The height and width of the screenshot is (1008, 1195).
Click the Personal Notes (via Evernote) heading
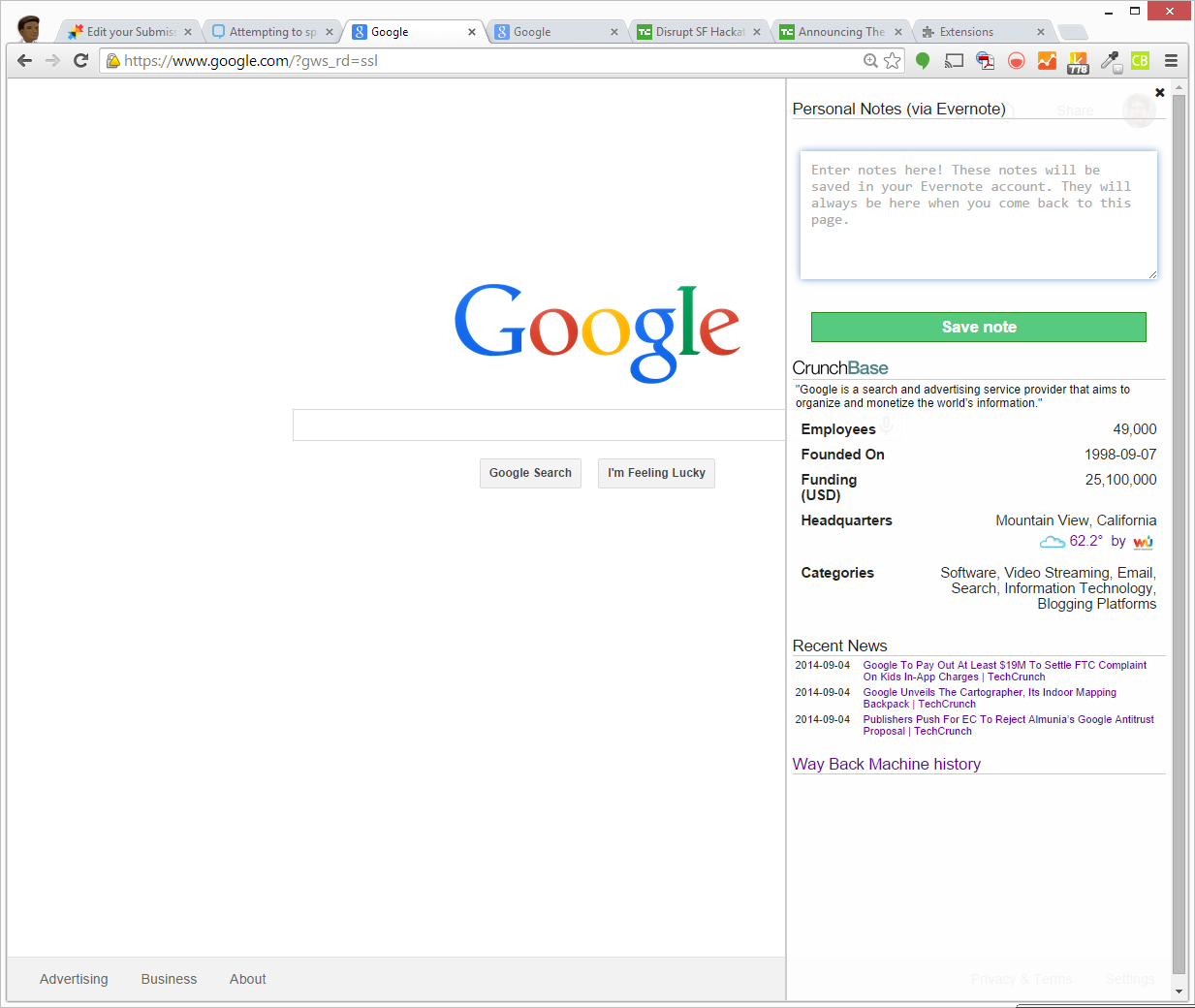point(898,109)
